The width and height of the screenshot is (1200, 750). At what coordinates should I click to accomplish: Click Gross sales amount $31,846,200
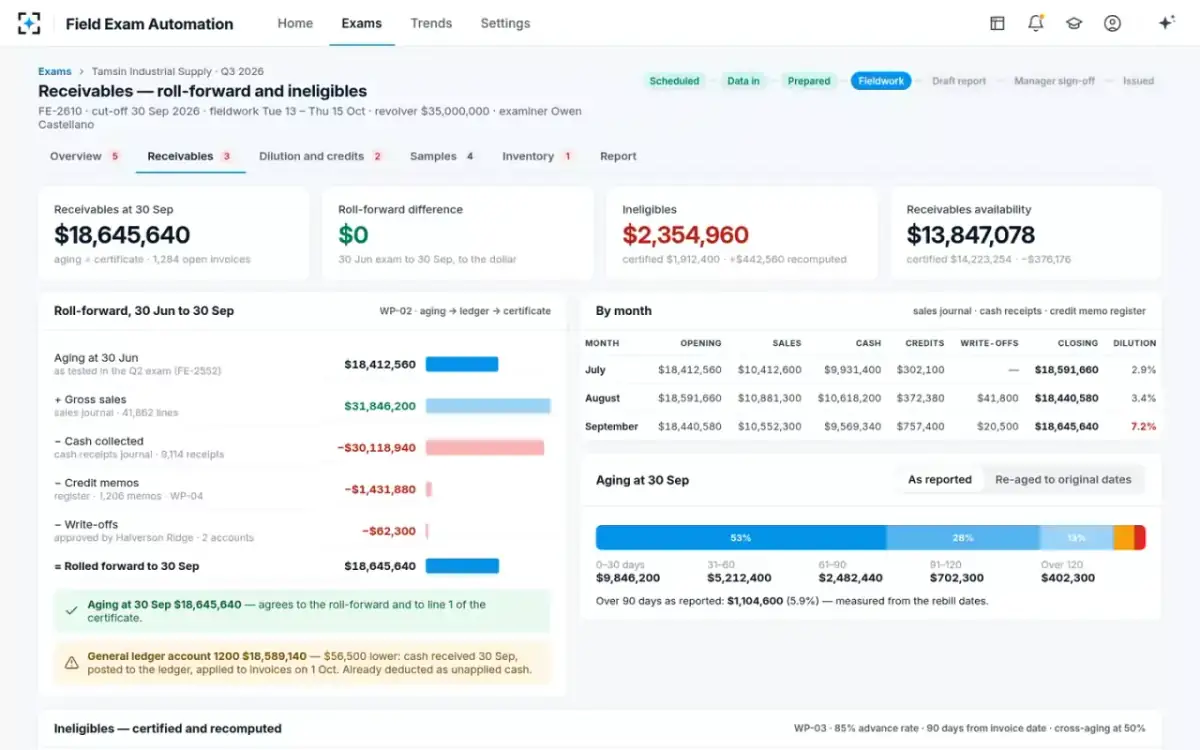click(380, 406)
